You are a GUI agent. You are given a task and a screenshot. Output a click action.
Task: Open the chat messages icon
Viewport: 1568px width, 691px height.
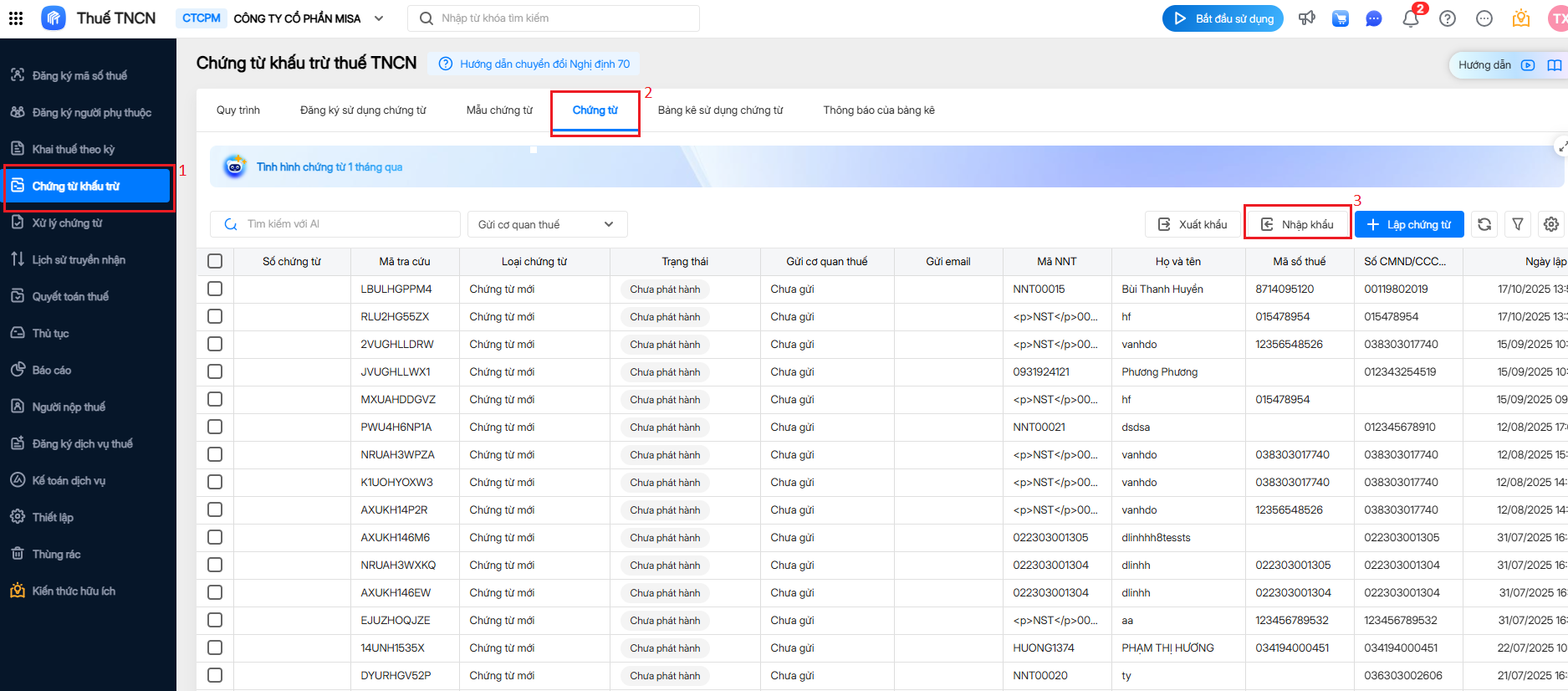click(x=1373, y=18)
